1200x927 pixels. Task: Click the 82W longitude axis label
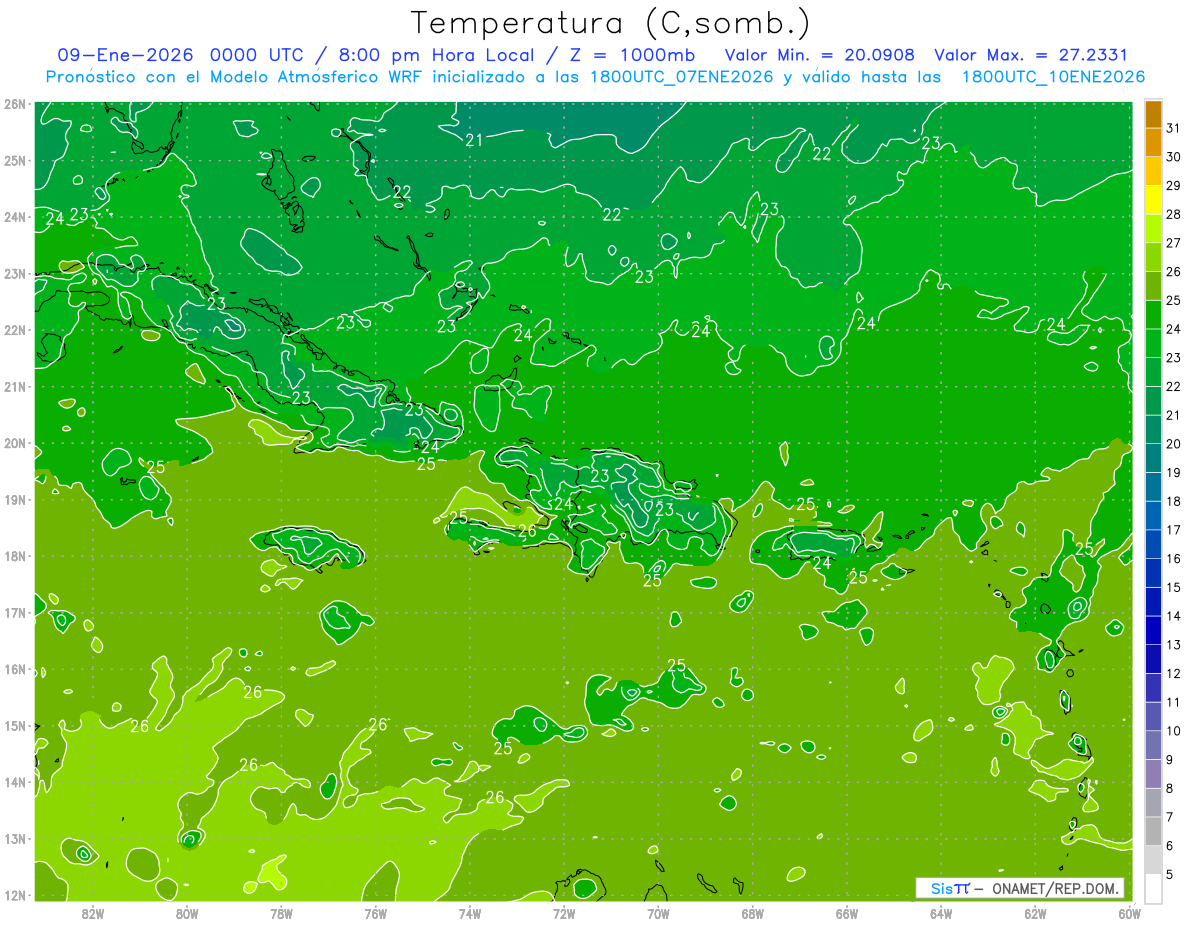(93, 913)
